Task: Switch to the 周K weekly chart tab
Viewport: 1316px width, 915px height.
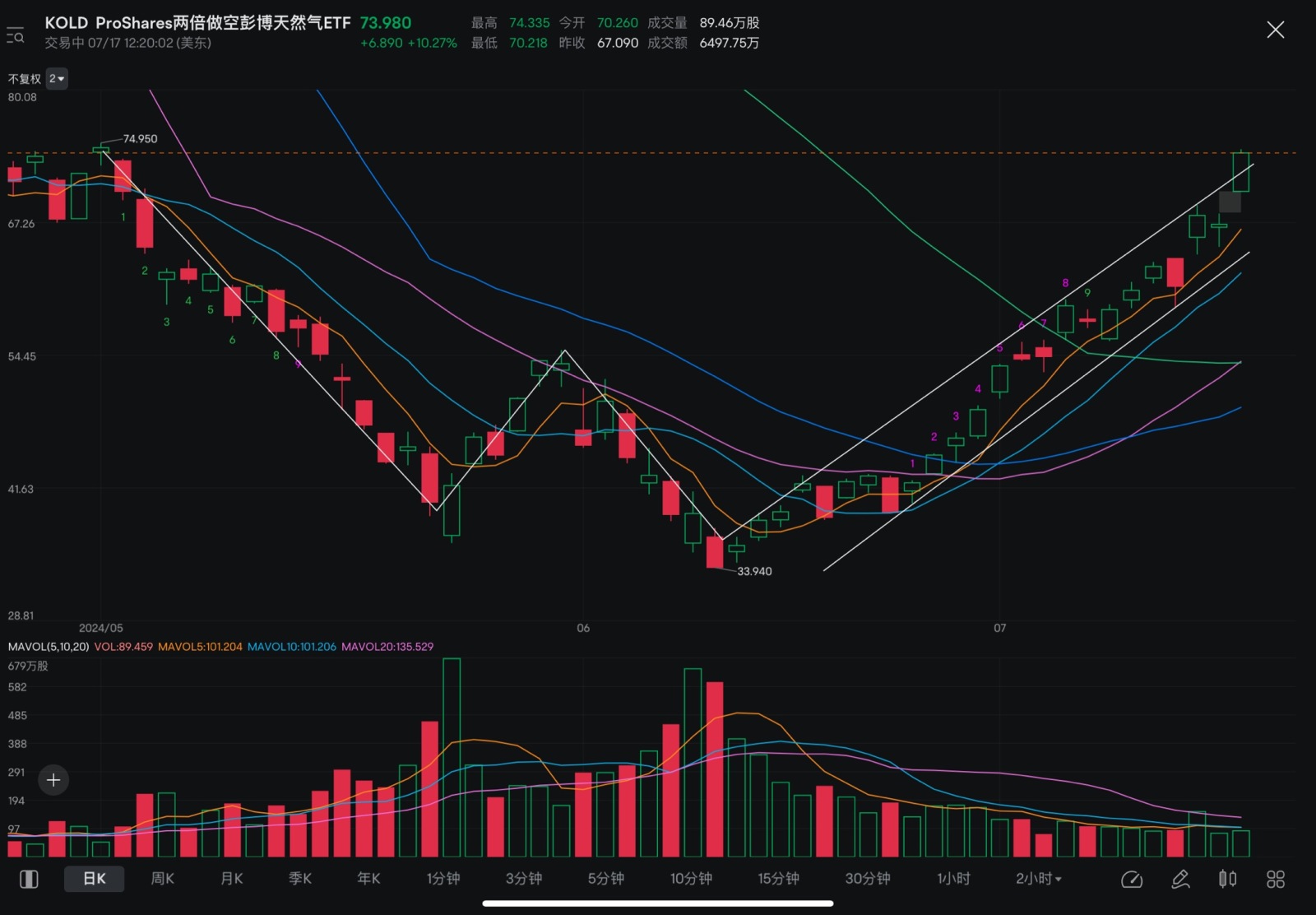Action: tap(162, 879)
